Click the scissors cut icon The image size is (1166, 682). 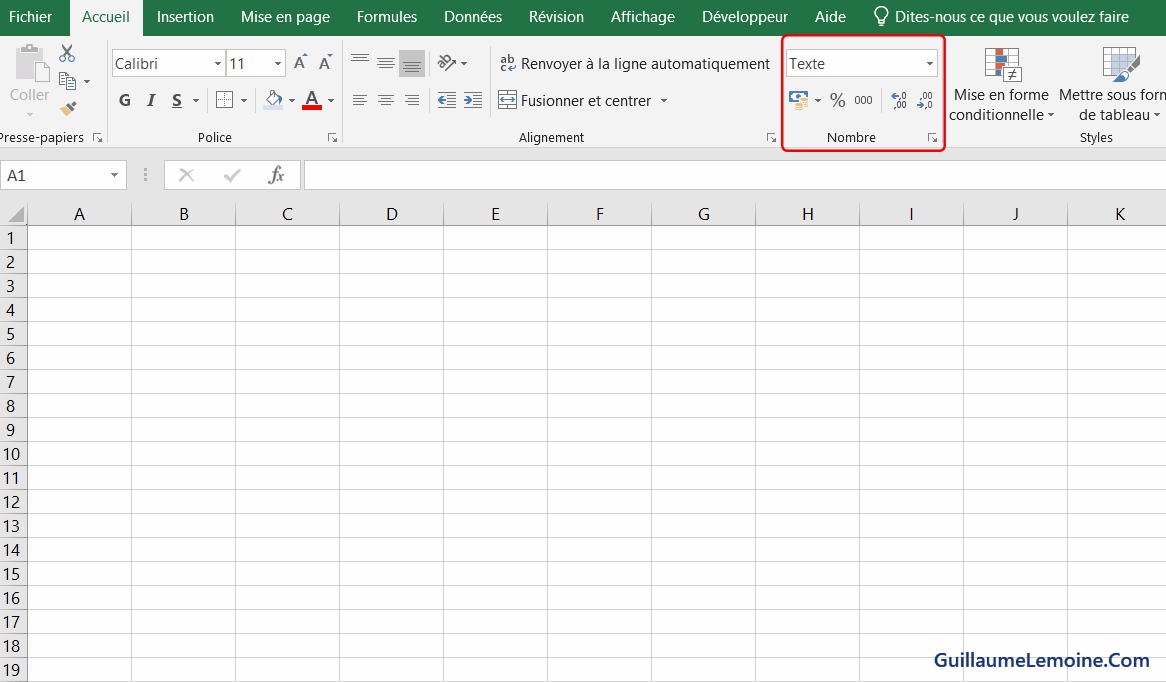click(x=66, y=52)
